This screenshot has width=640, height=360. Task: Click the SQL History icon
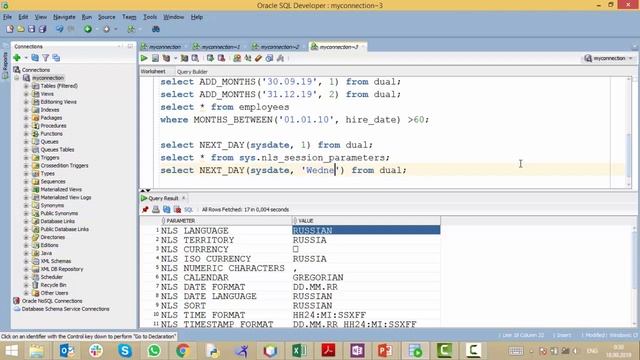click(x=269, y=58)
